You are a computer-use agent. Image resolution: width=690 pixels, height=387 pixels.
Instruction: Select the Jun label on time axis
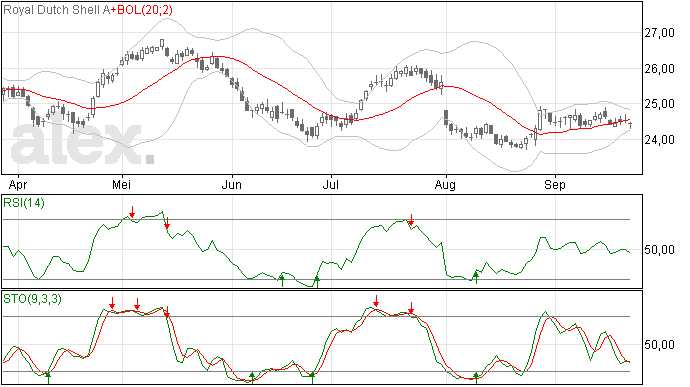click(231, 184)
